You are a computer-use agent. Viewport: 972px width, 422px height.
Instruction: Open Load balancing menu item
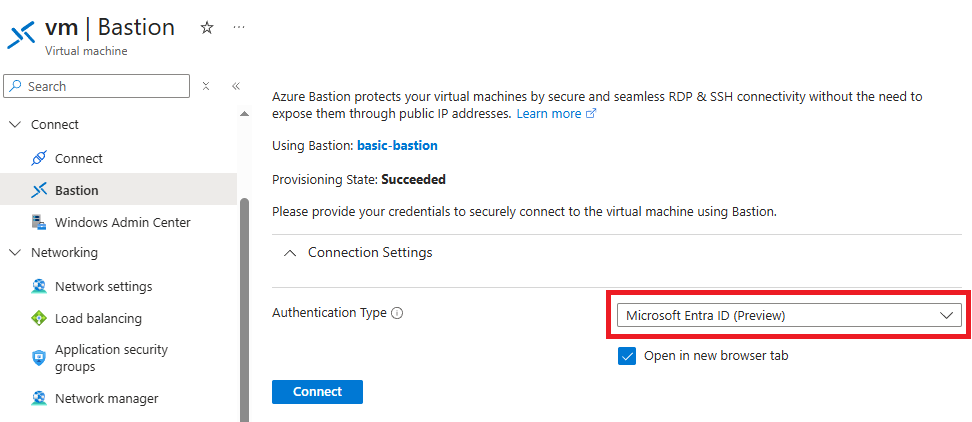pyautogui.click(x=98, y=319)
